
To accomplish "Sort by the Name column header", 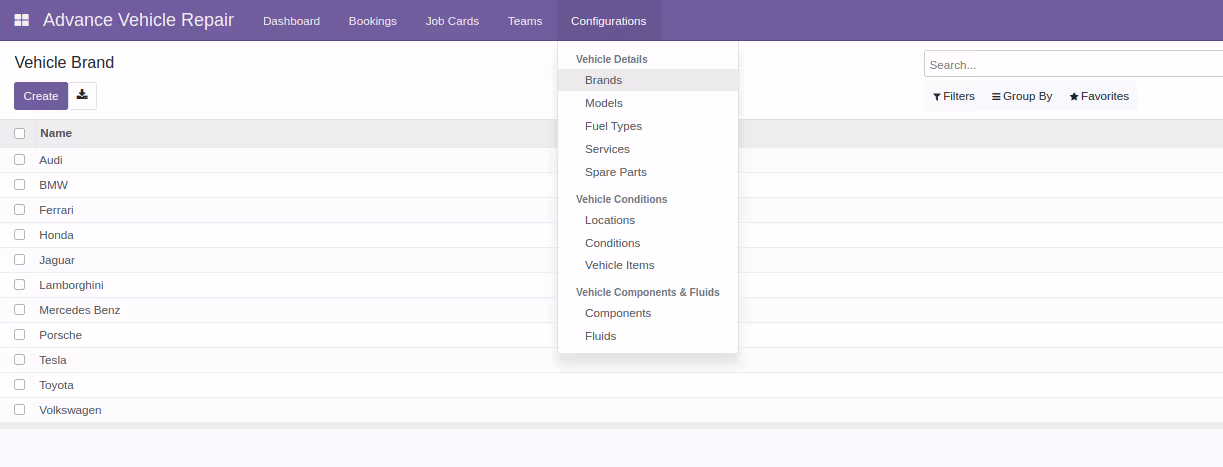I will point(56,133).
